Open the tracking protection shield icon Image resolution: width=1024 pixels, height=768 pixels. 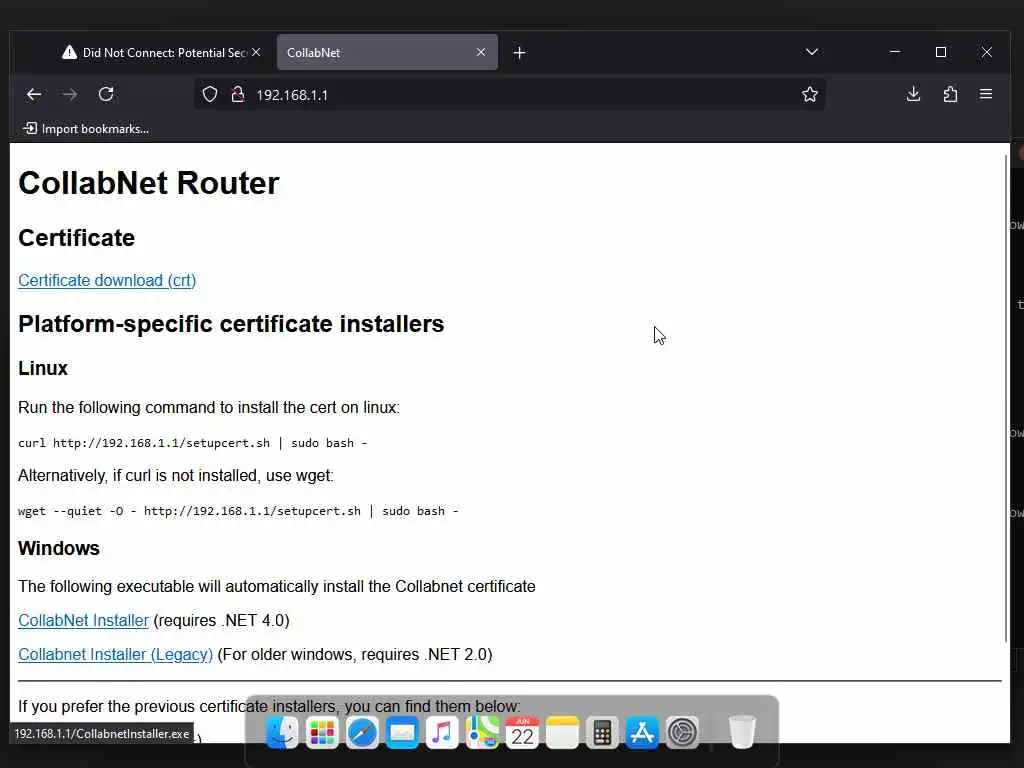(x=210, y=95)
